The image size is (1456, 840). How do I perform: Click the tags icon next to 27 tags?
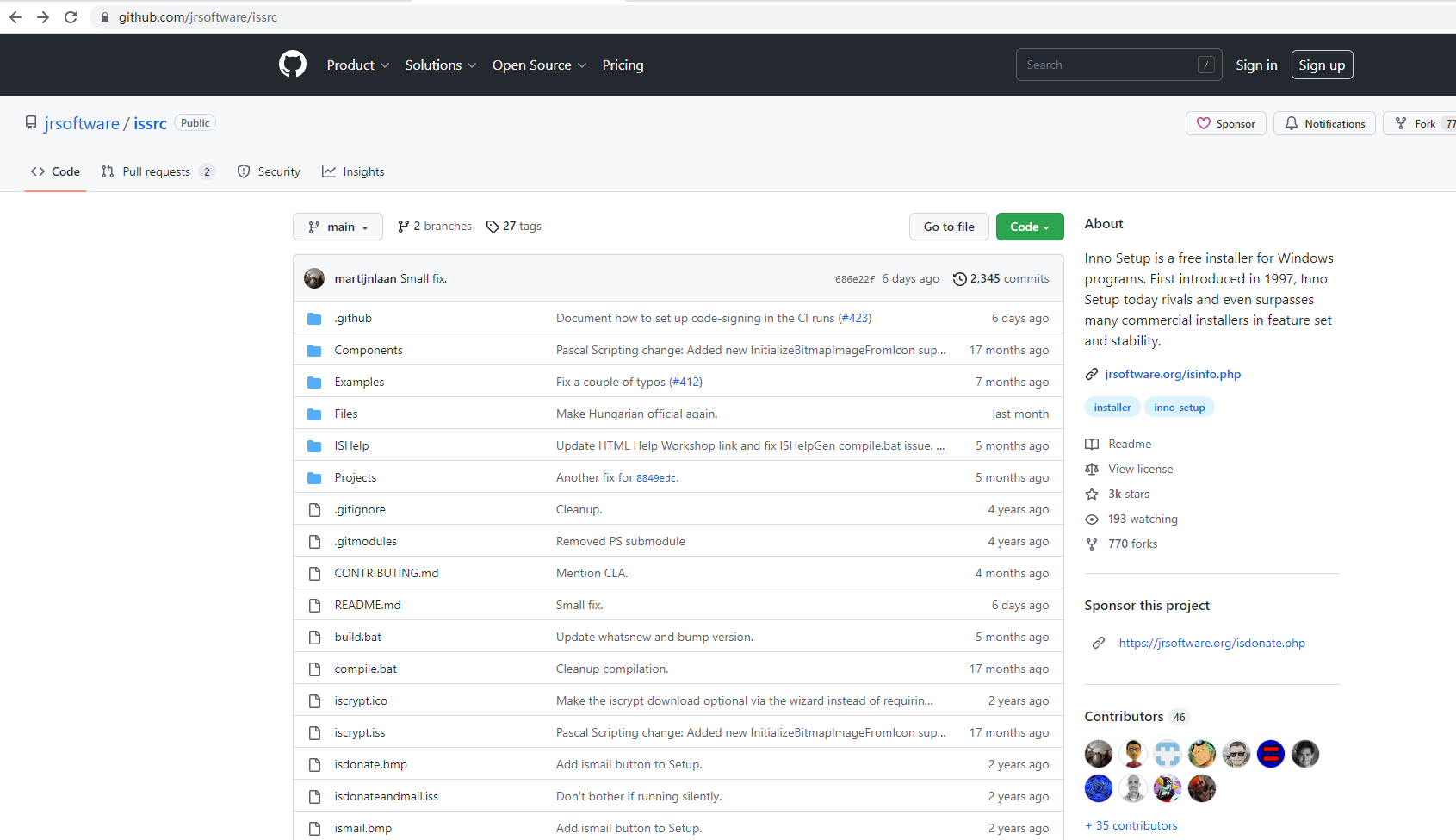[493, 227]
